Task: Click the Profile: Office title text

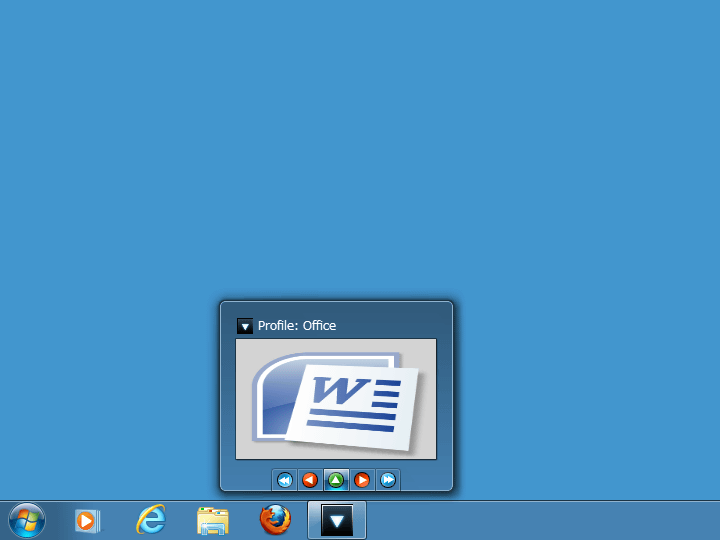Action: point(297,326)
